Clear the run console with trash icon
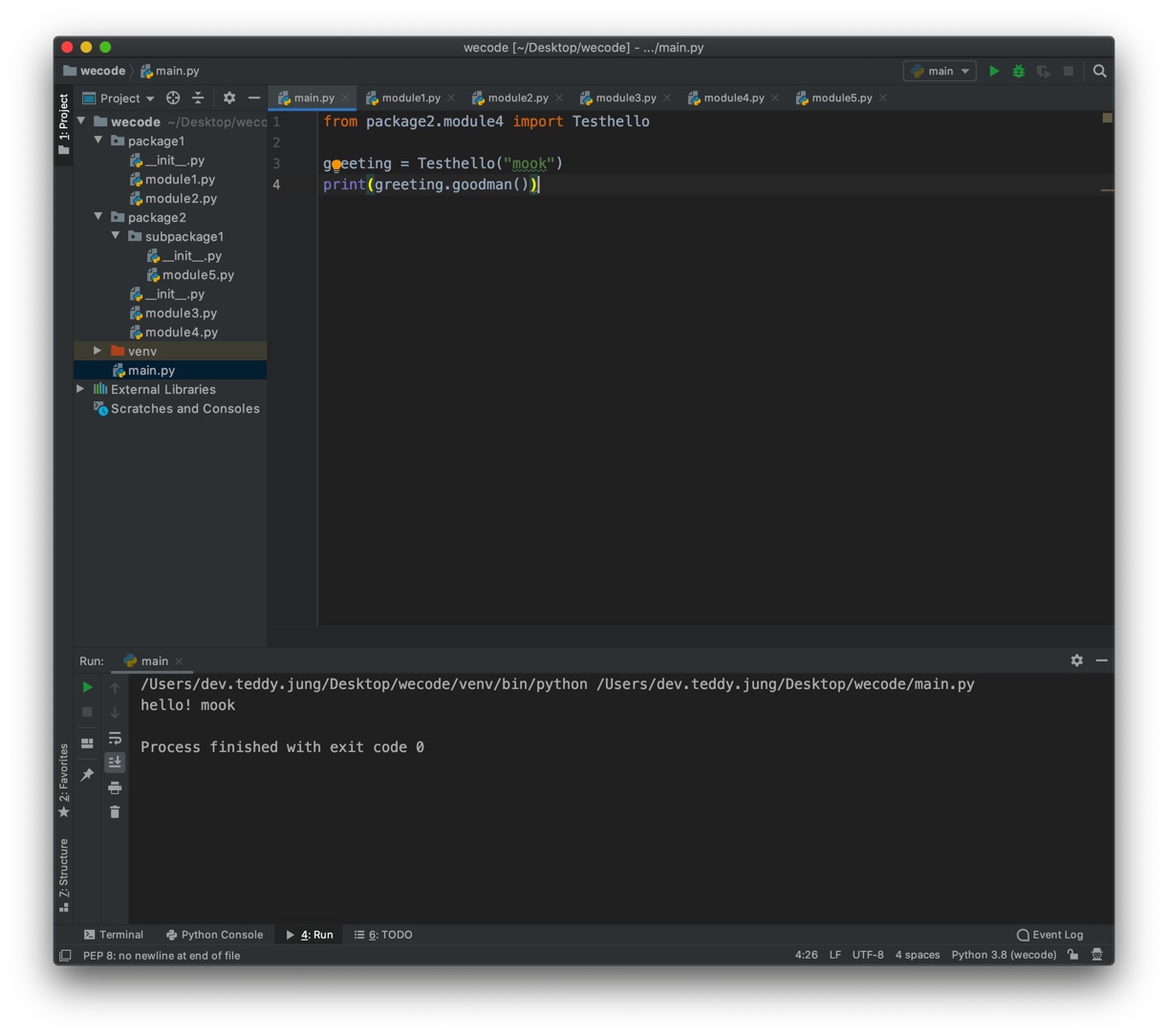 coord(115,811)
